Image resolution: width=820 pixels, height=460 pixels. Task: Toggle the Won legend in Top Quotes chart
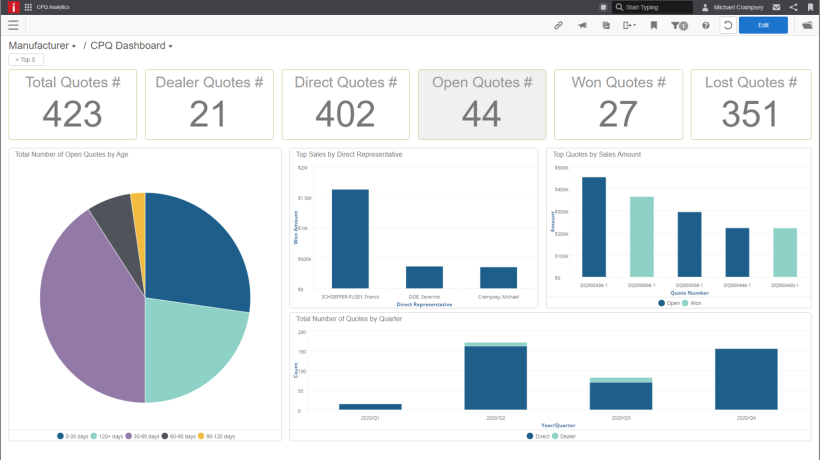(691, 303)
